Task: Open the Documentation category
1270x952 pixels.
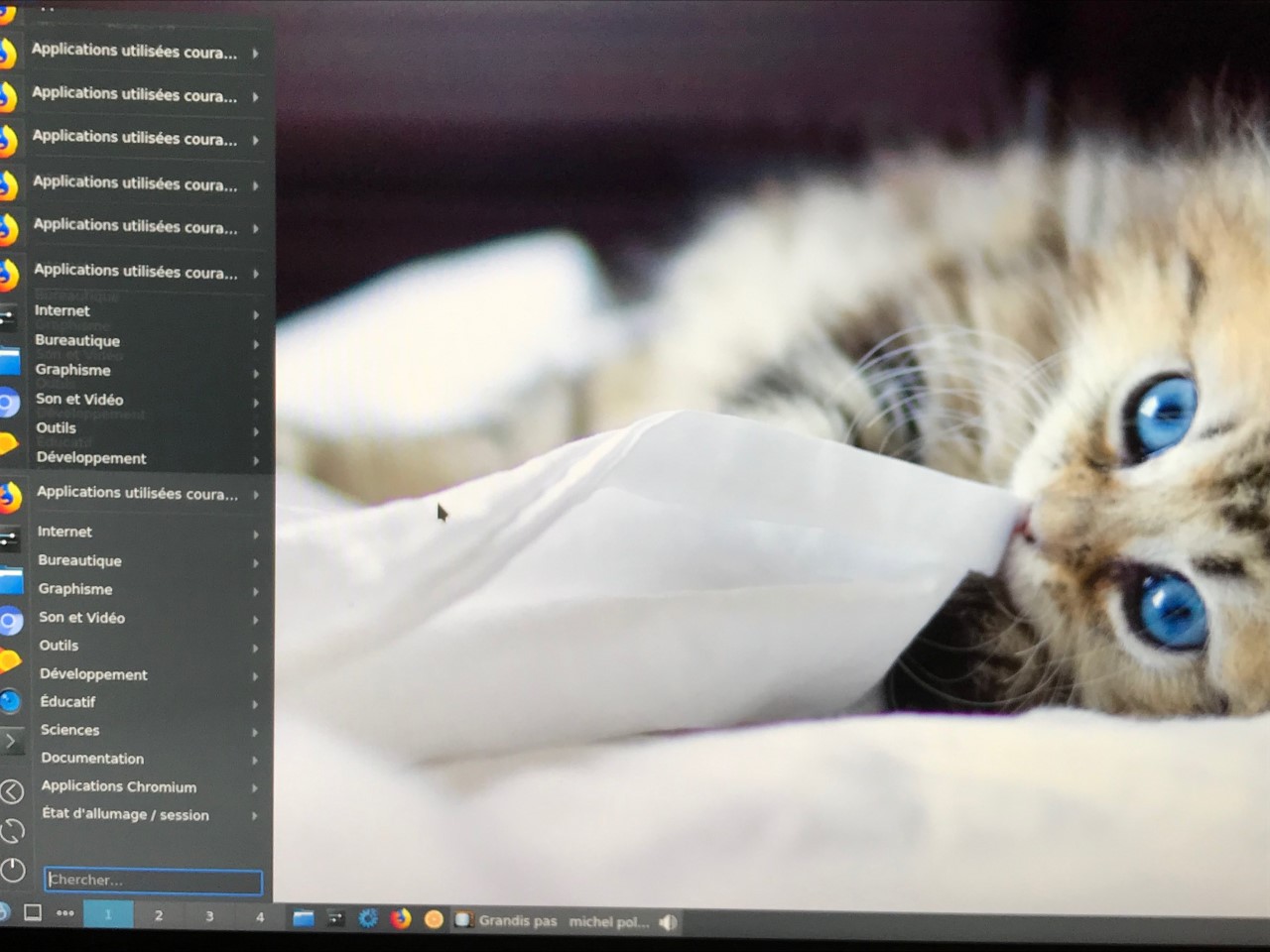Action: point(147,759)
